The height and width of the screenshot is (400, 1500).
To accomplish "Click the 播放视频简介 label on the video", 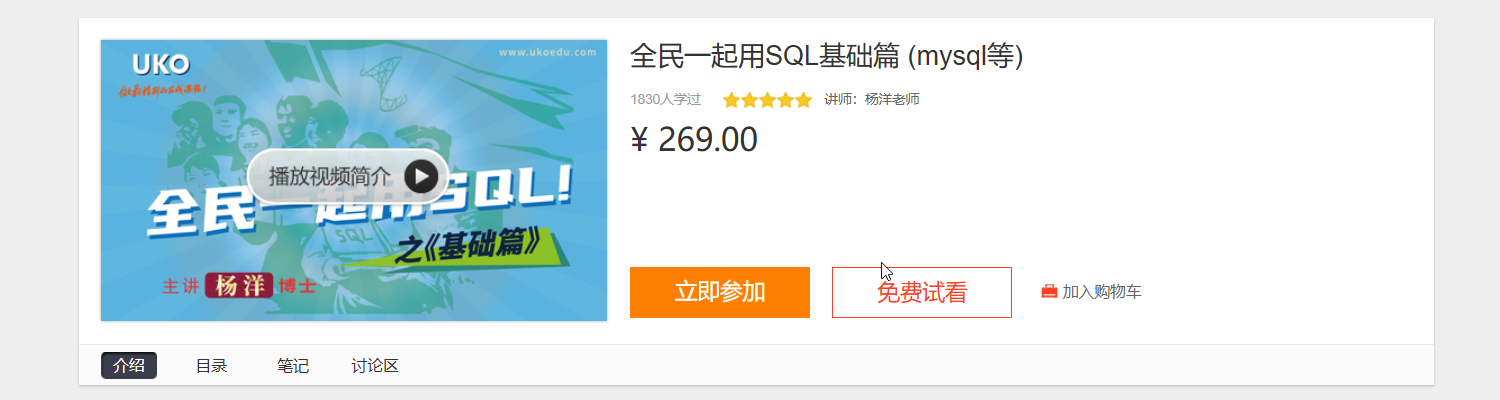I will click(x=330, y=177).
